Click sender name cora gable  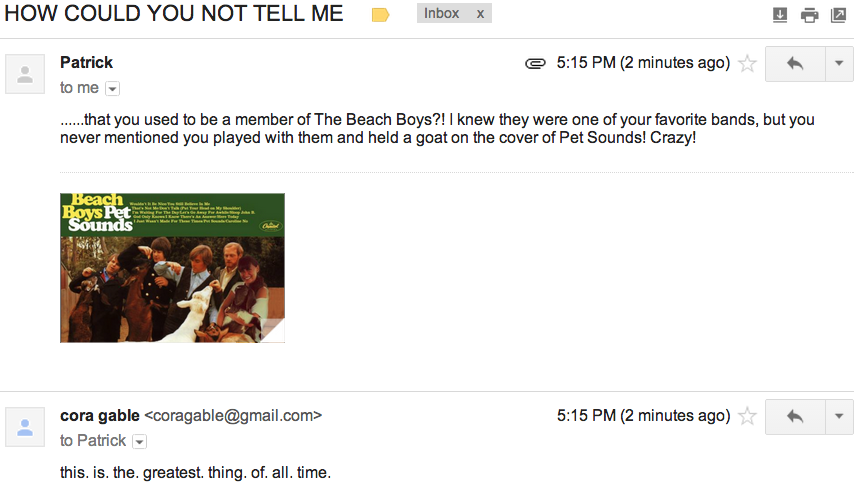point(100,416)
